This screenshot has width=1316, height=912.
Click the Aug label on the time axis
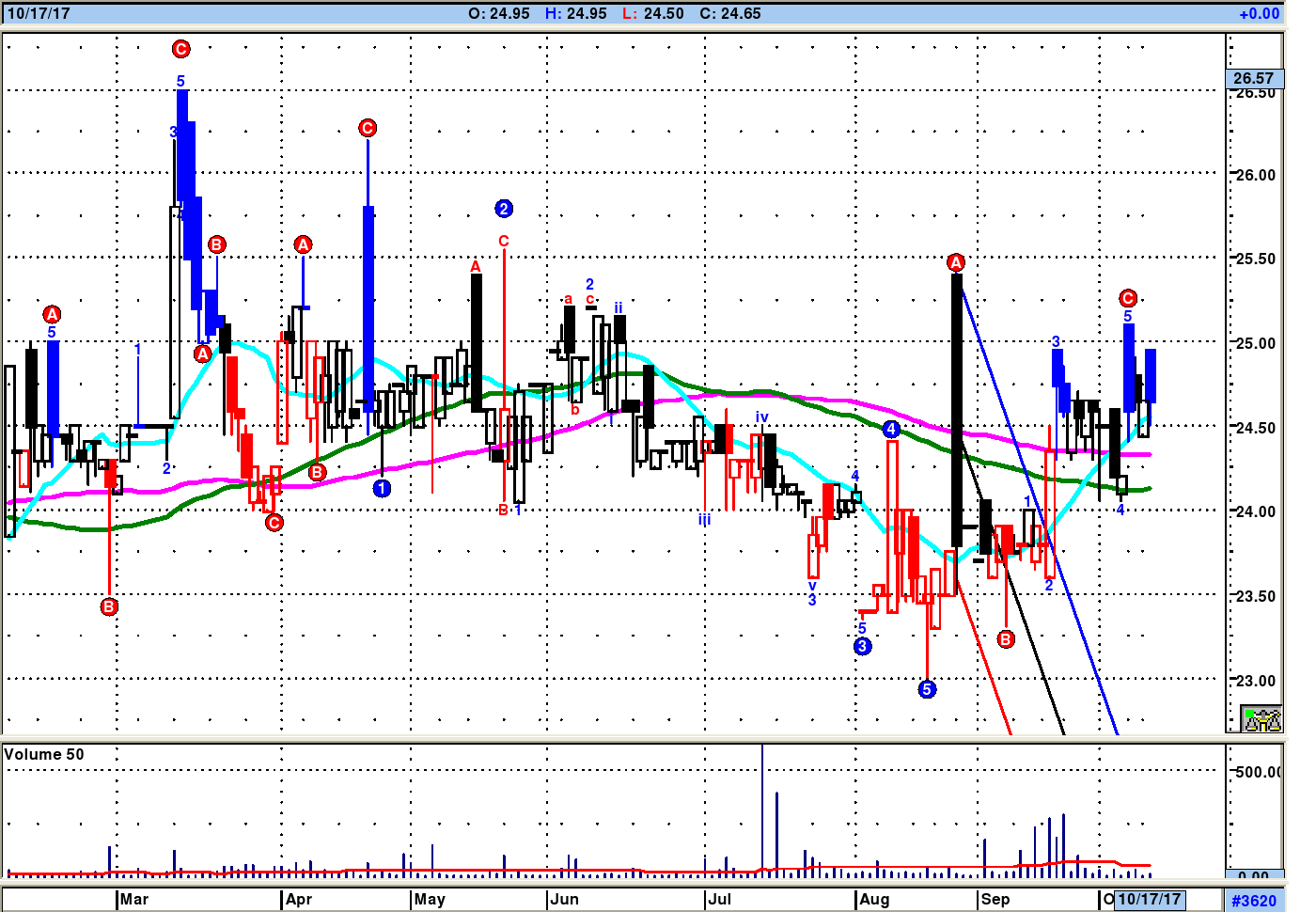point(874,899)
